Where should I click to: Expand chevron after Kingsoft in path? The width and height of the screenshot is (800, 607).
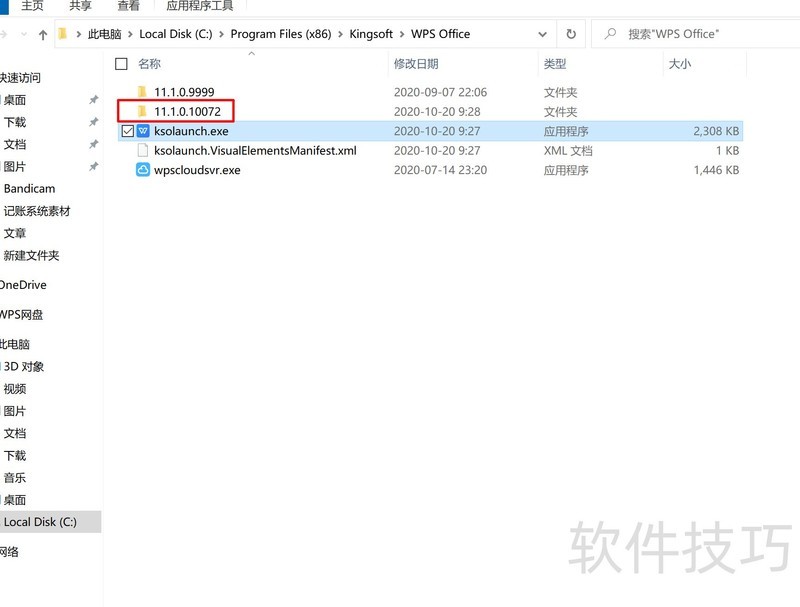[402, 34]
